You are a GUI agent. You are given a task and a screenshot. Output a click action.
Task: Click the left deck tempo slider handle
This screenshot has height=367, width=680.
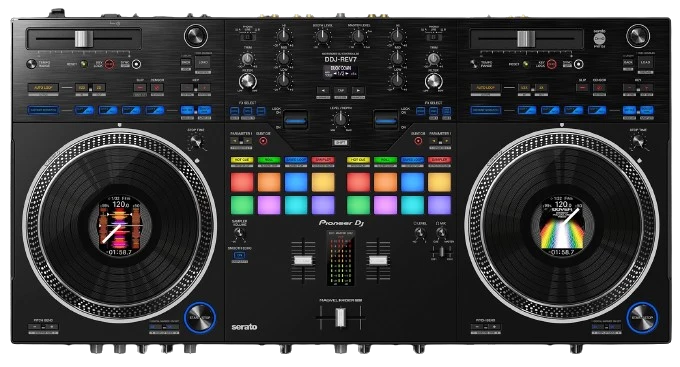click(x=84, y=39)
